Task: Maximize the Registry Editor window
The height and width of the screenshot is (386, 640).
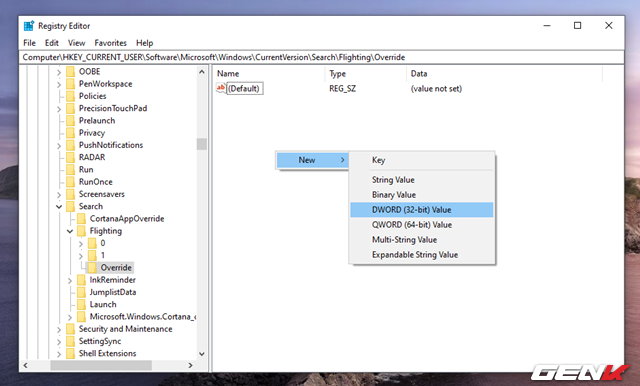Action: tap(578, 25)
